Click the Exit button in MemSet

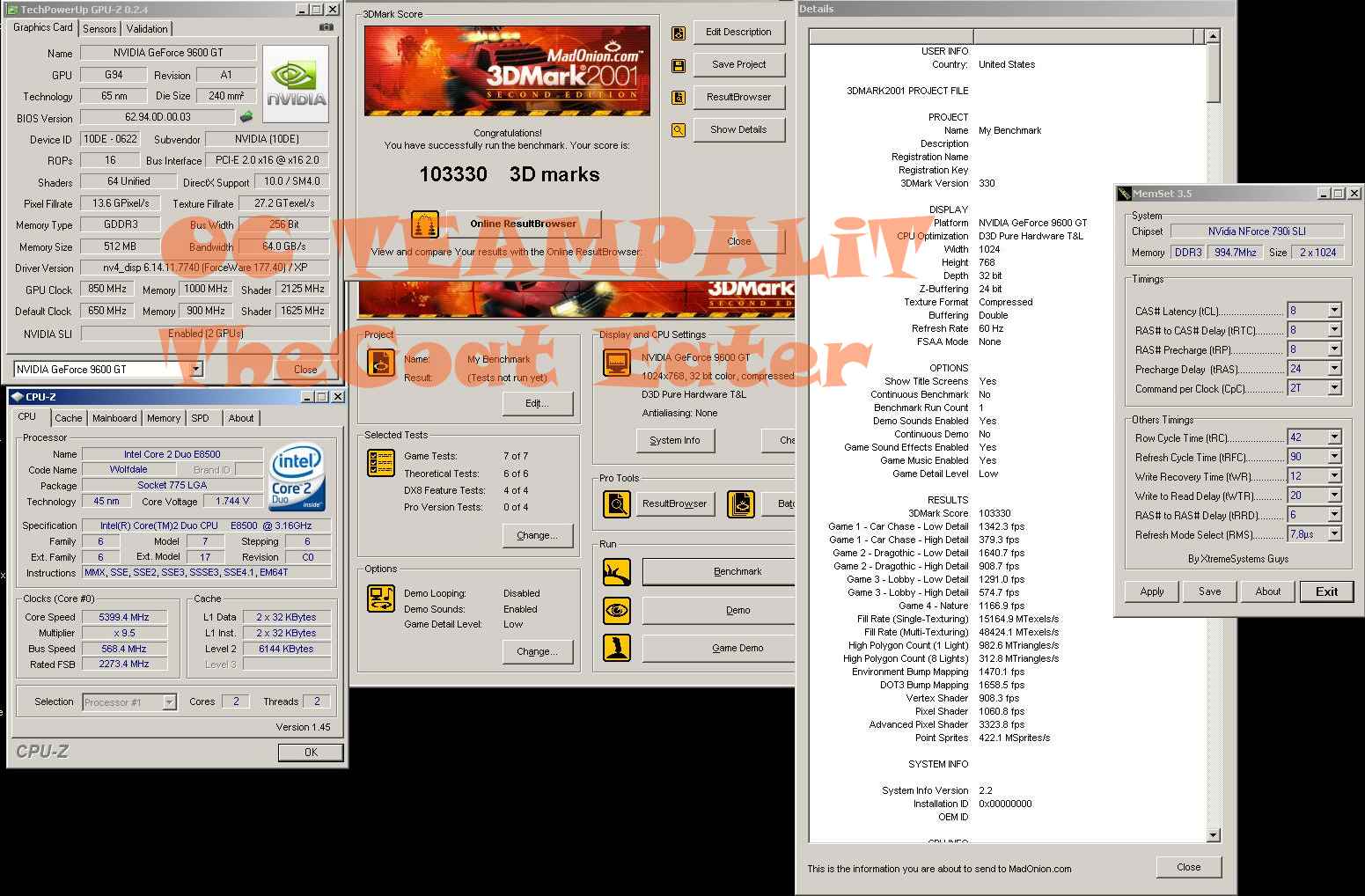click(x=1326, y=591)
